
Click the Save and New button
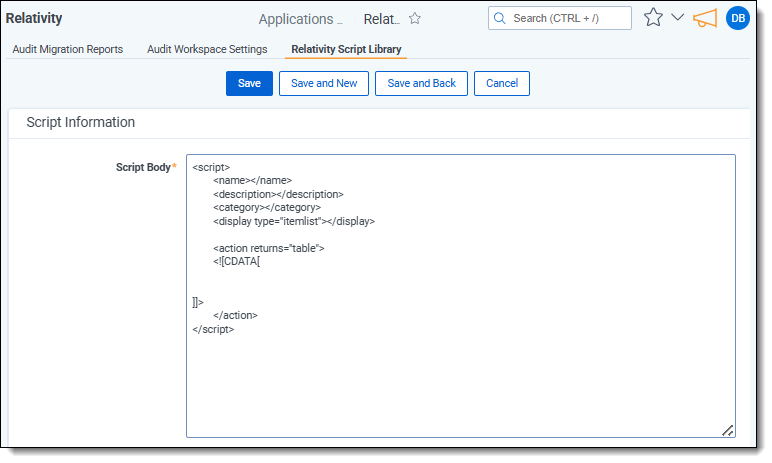(x=324, y=83)
